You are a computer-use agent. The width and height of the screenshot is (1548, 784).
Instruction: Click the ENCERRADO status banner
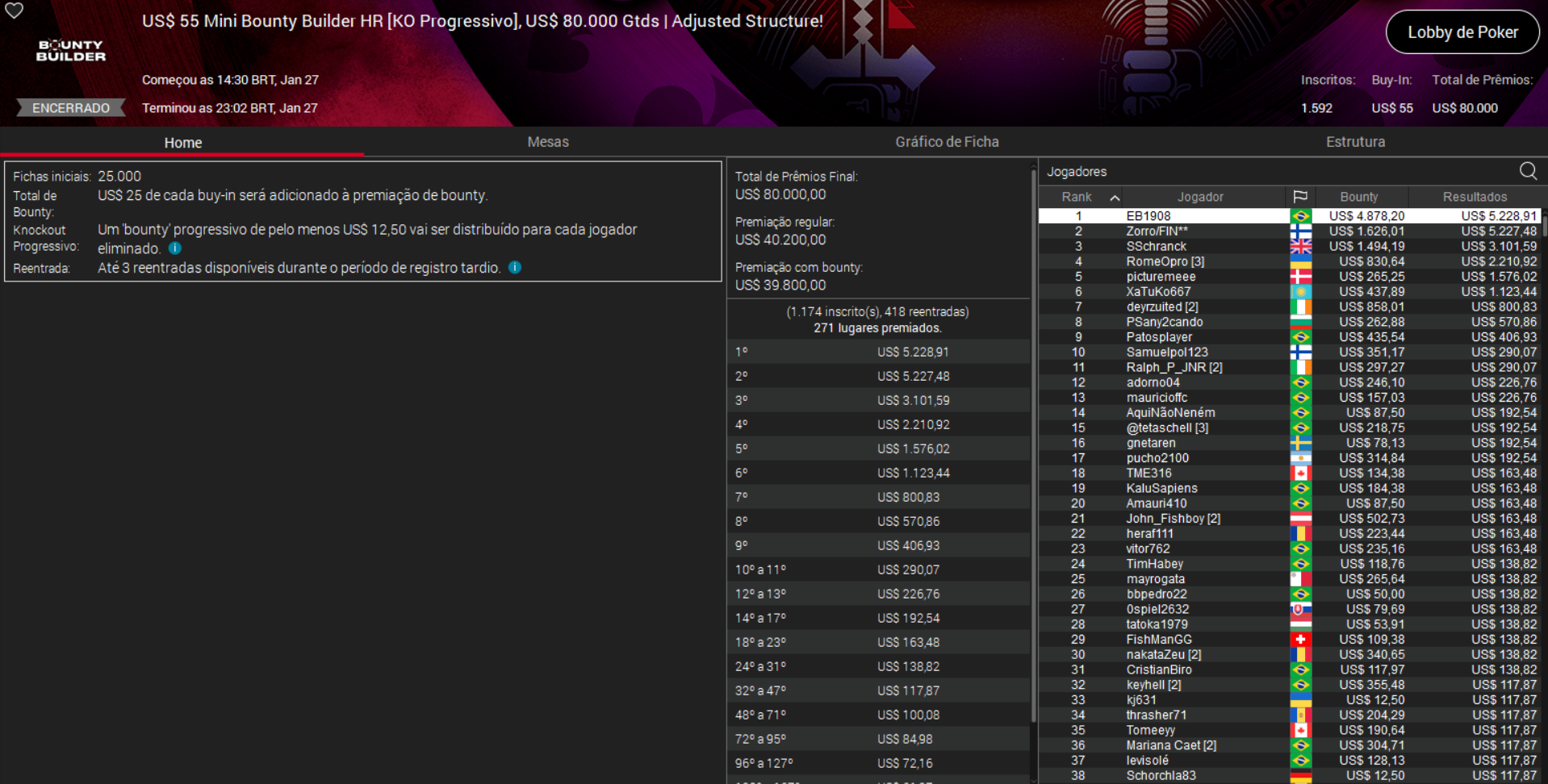[x=70, y=107]
